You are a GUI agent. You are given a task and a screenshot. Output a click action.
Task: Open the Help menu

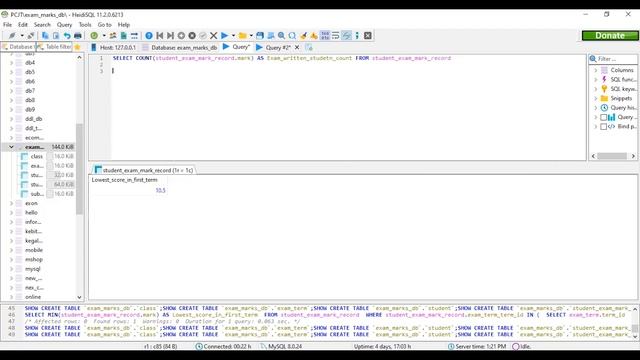pyautogui.click(x=124, y=24)
